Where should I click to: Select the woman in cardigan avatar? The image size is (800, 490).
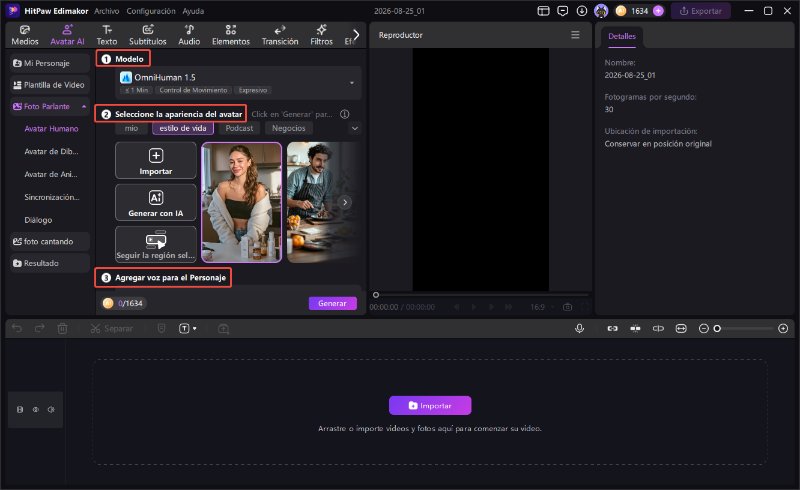[x=241, y=203]
